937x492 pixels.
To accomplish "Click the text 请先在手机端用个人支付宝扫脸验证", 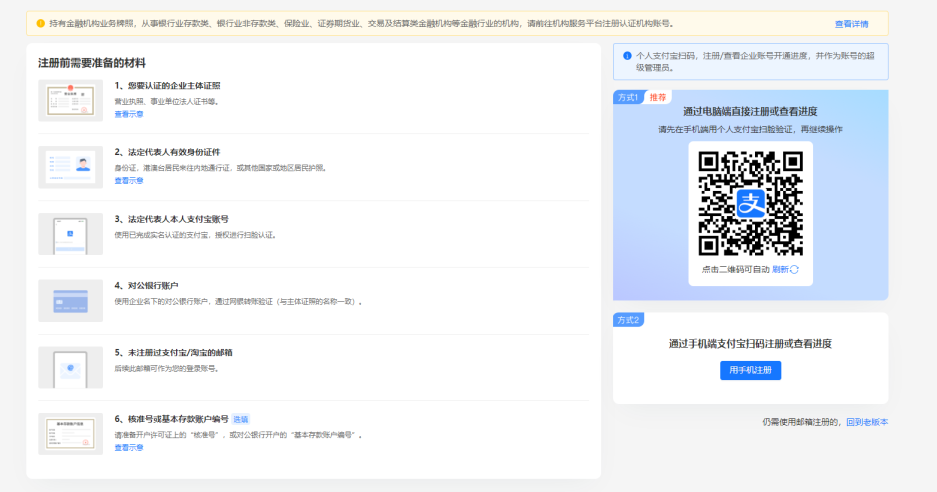I will [727, 129].
